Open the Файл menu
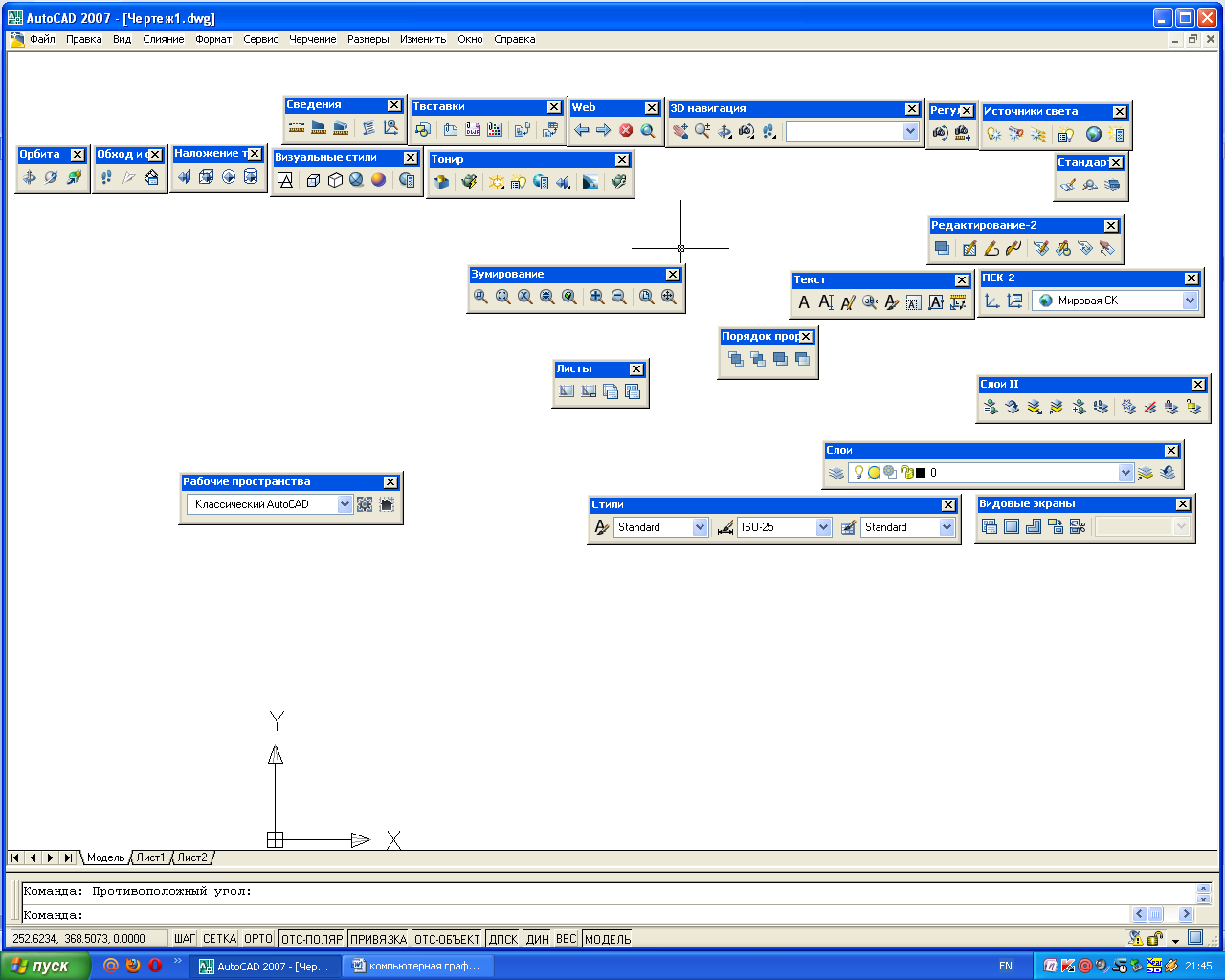 click(x=42, y=39)
